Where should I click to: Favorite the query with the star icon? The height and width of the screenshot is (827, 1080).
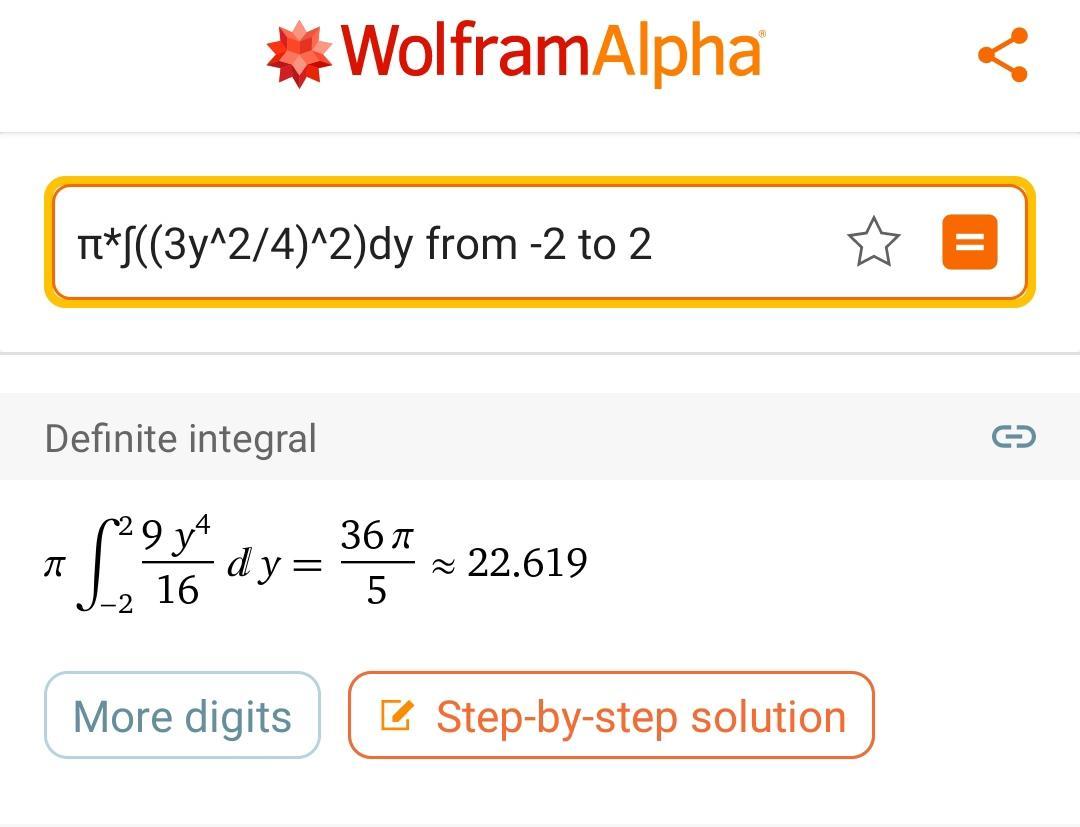[x=873, y=243]
